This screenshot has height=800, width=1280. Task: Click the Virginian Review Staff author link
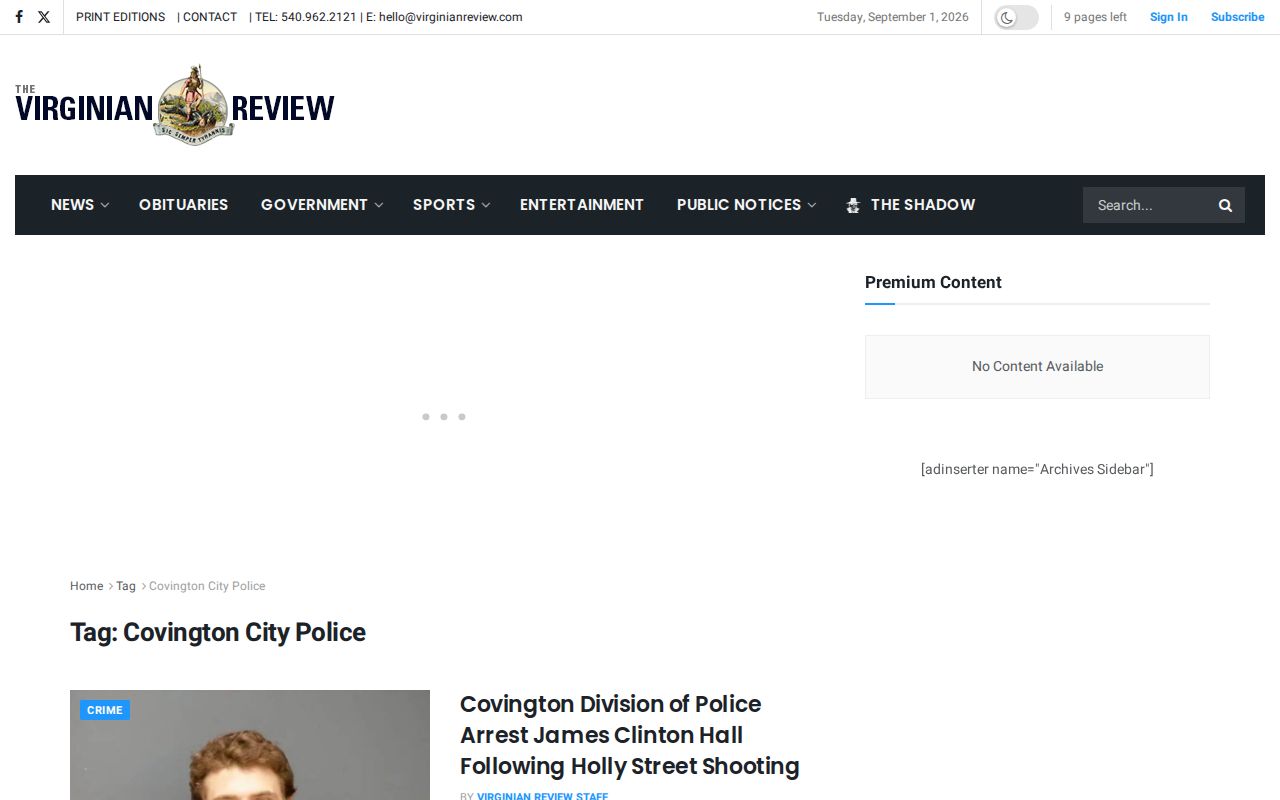coord(542,796)
